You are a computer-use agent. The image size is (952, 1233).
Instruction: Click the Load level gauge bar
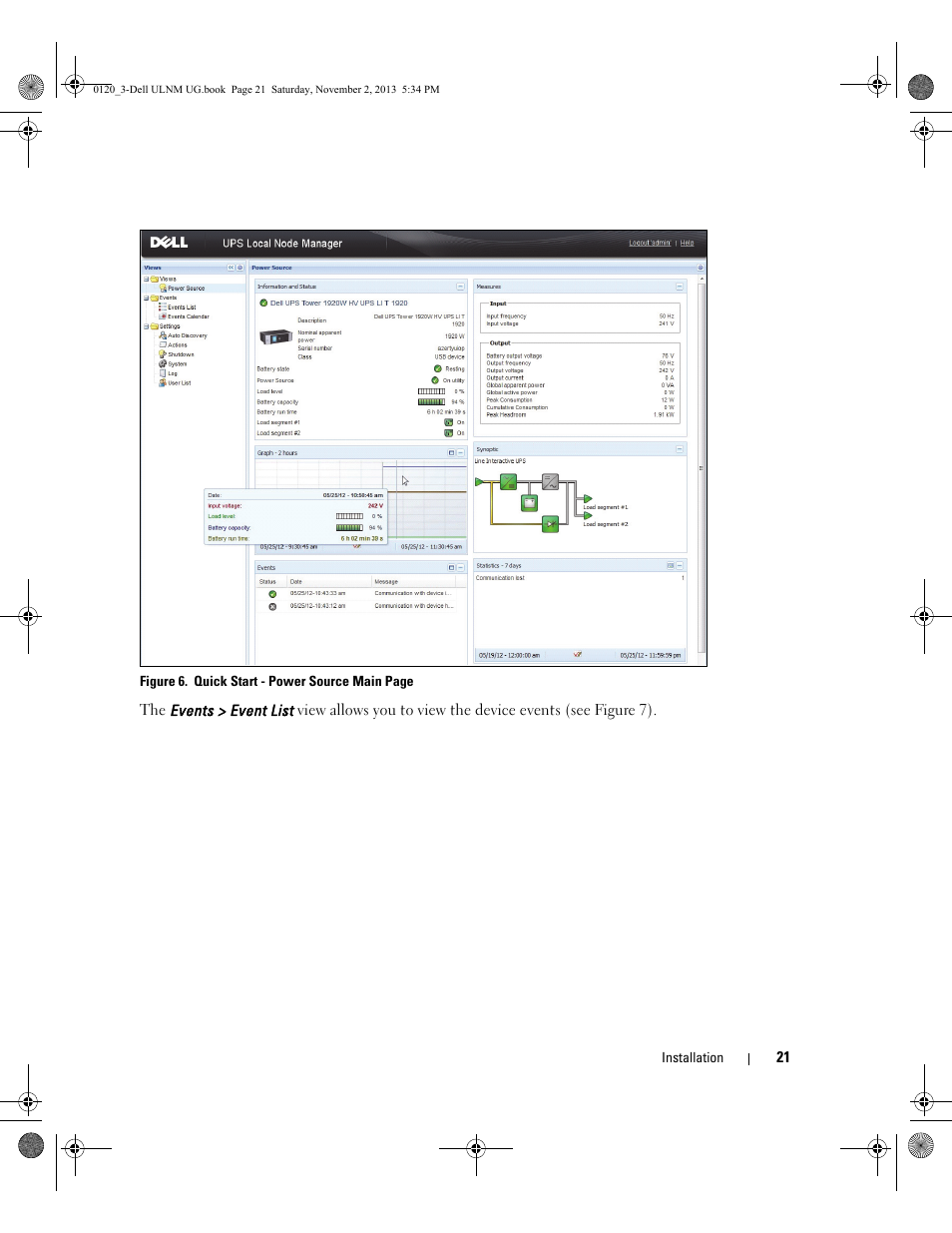point(431,391)
